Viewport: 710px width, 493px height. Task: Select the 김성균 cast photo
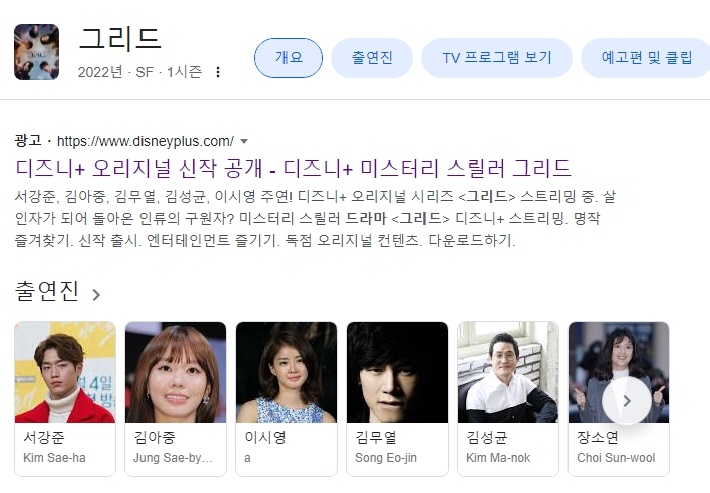point(508,372)
